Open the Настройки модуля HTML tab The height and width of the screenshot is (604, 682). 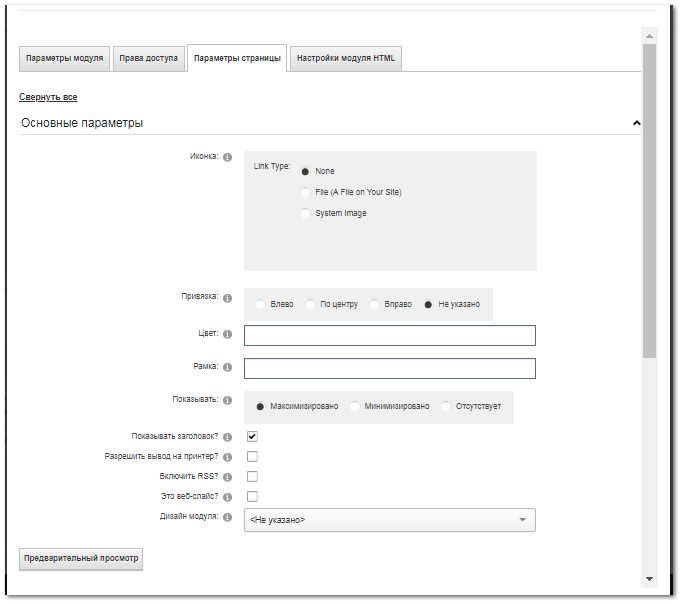tap(346, 58)
